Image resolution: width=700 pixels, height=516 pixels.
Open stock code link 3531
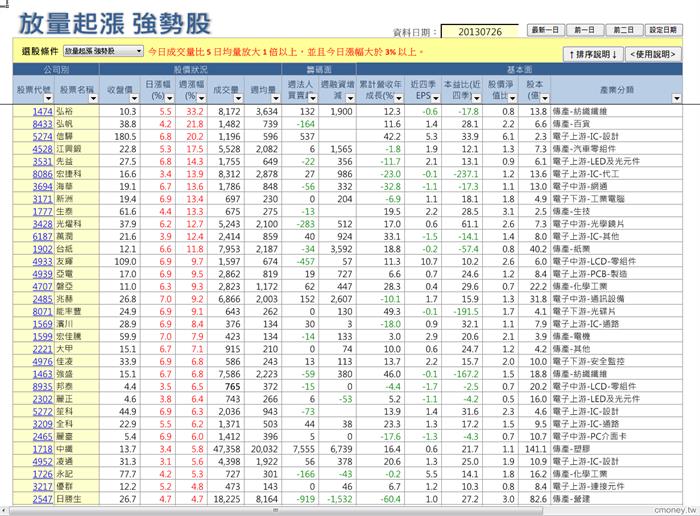tap(42, 162)
